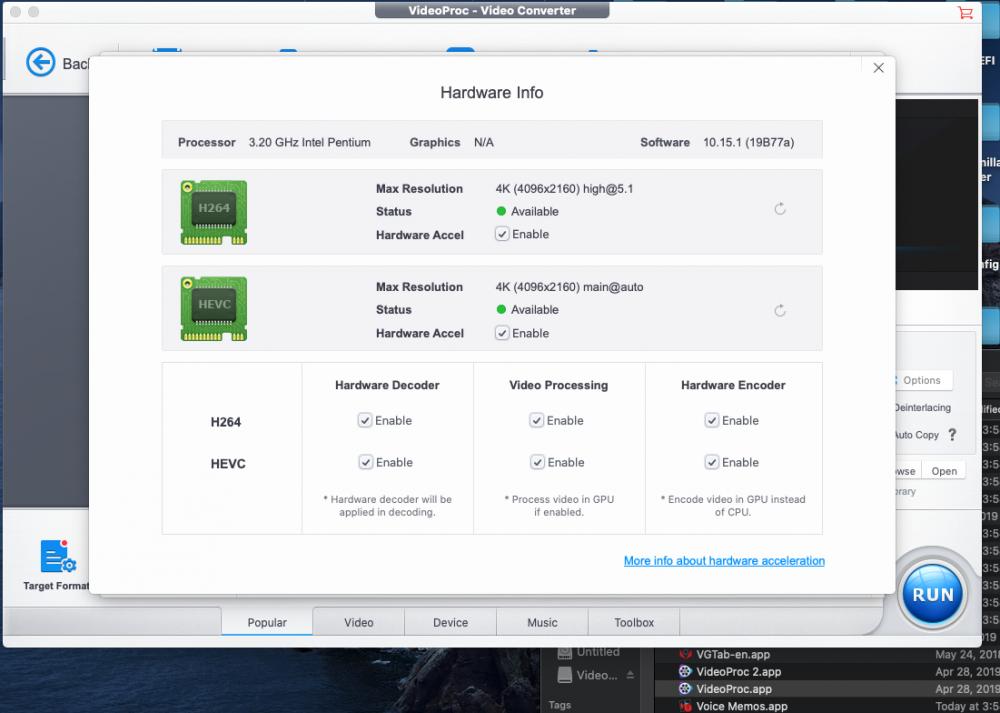
Task: Refresh the H264 hardware status
Action: [779, 209]
